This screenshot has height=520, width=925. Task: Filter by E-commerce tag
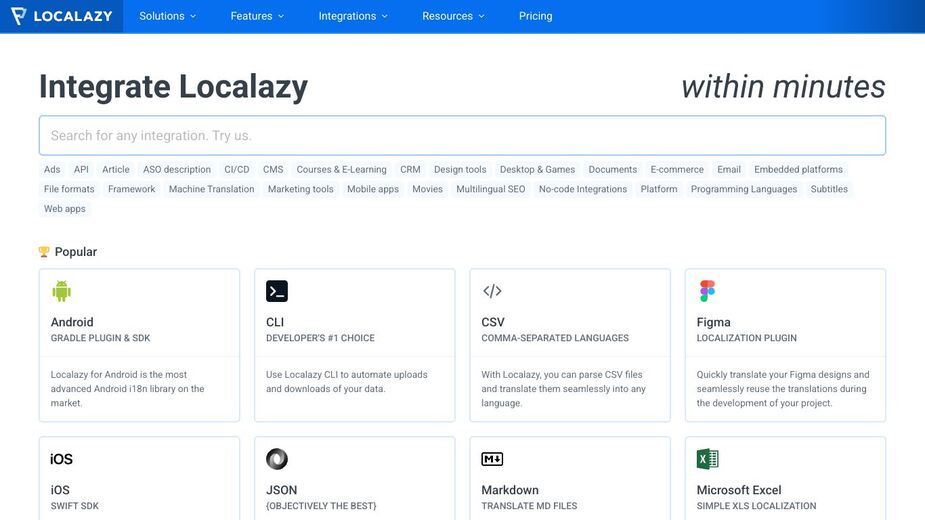point(677,169)
